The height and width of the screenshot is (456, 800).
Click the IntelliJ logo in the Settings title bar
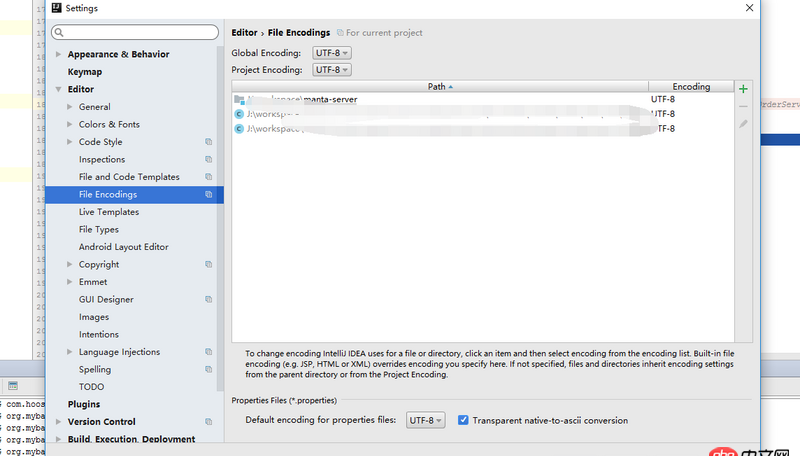click(x=57, y=8)
